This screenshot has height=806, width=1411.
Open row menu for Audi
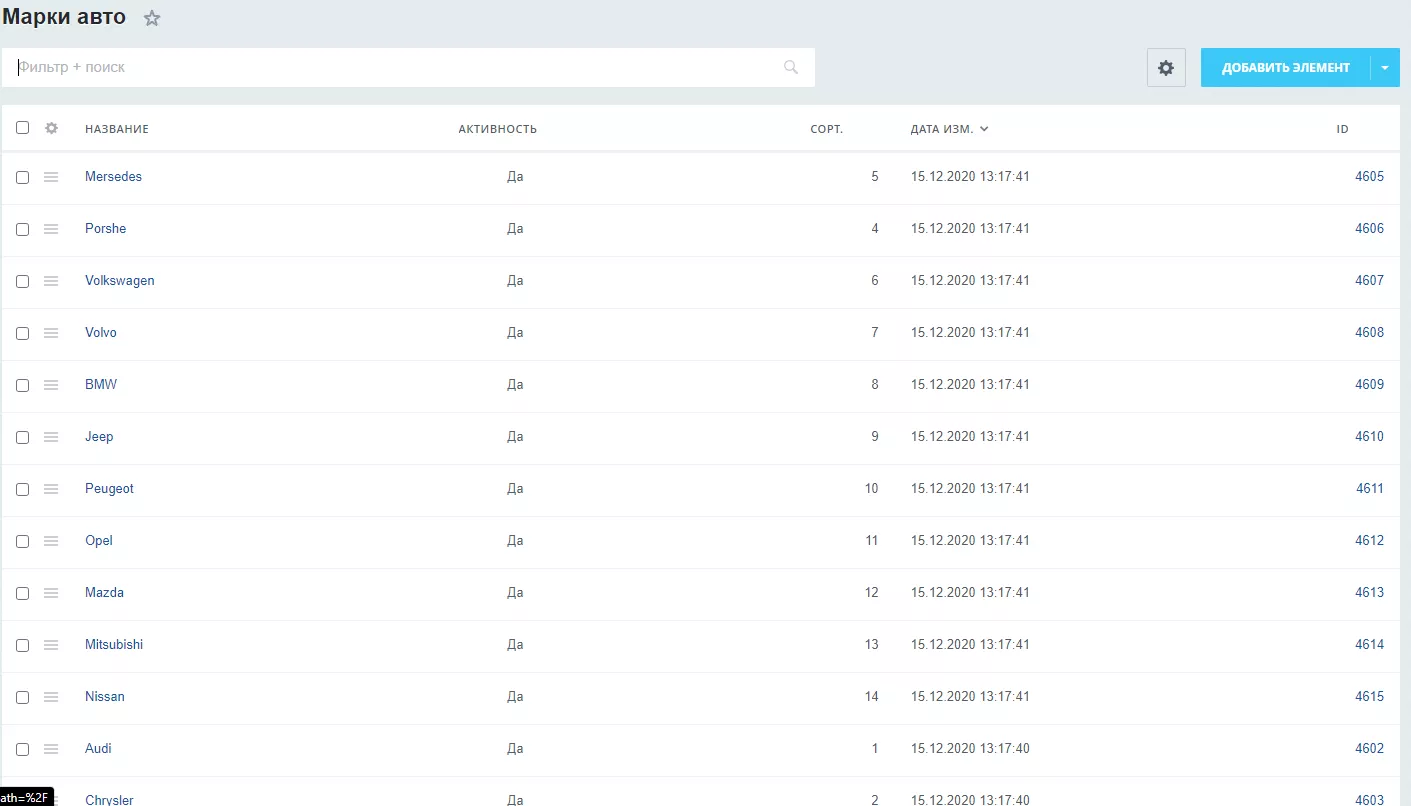coord(51,749)
